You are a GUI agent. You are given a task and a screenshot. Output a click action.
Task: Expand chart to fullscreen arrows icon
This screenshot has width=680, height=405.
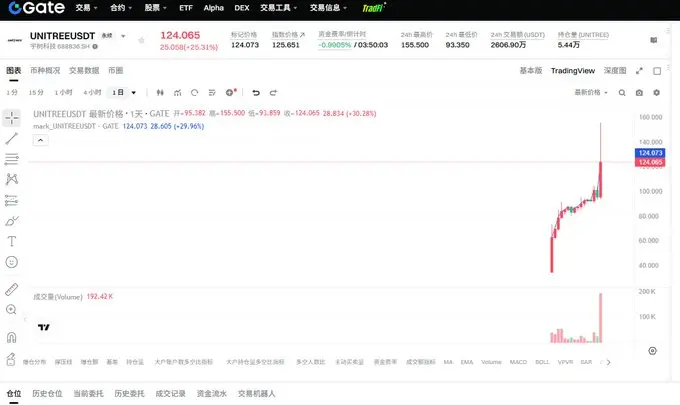pos(639,71)
